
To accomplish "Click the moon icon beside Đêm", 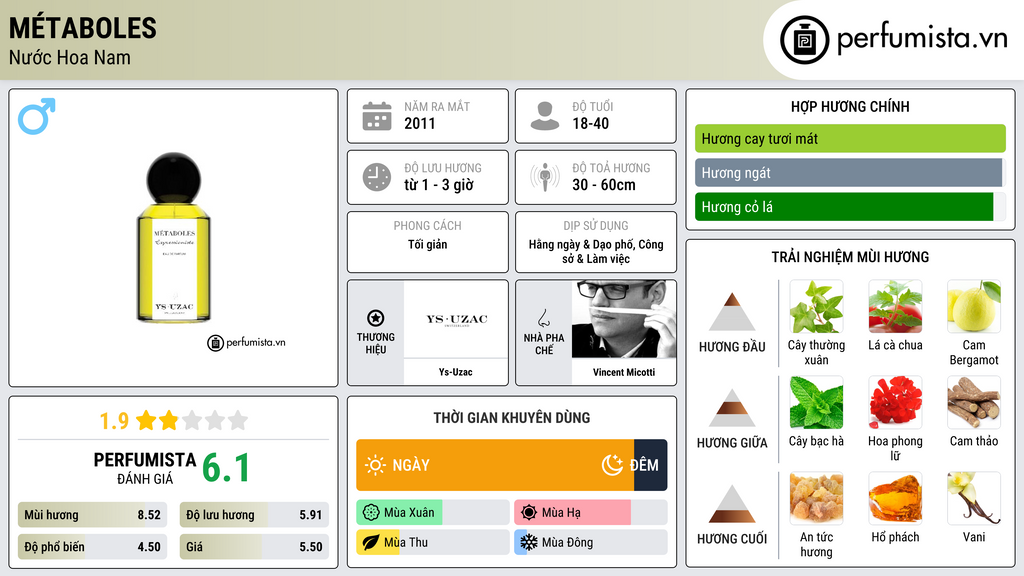I will pos(612,465).
